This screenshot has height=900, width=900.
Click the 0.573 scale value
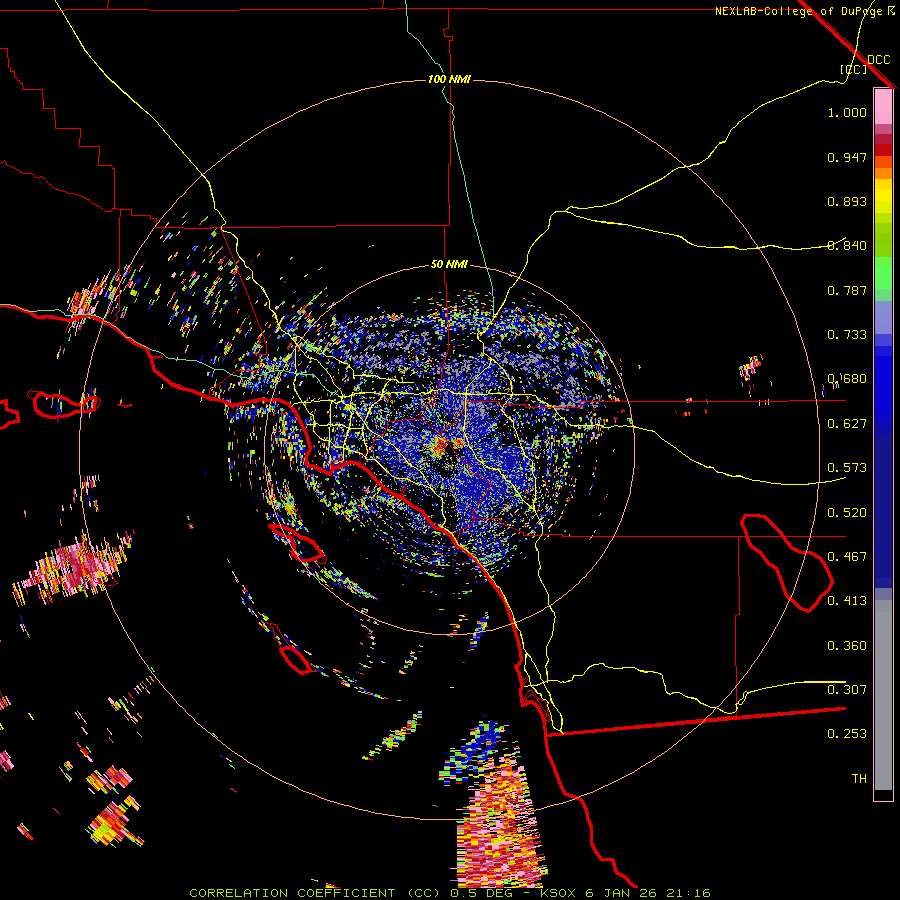(x=847, y=468)
